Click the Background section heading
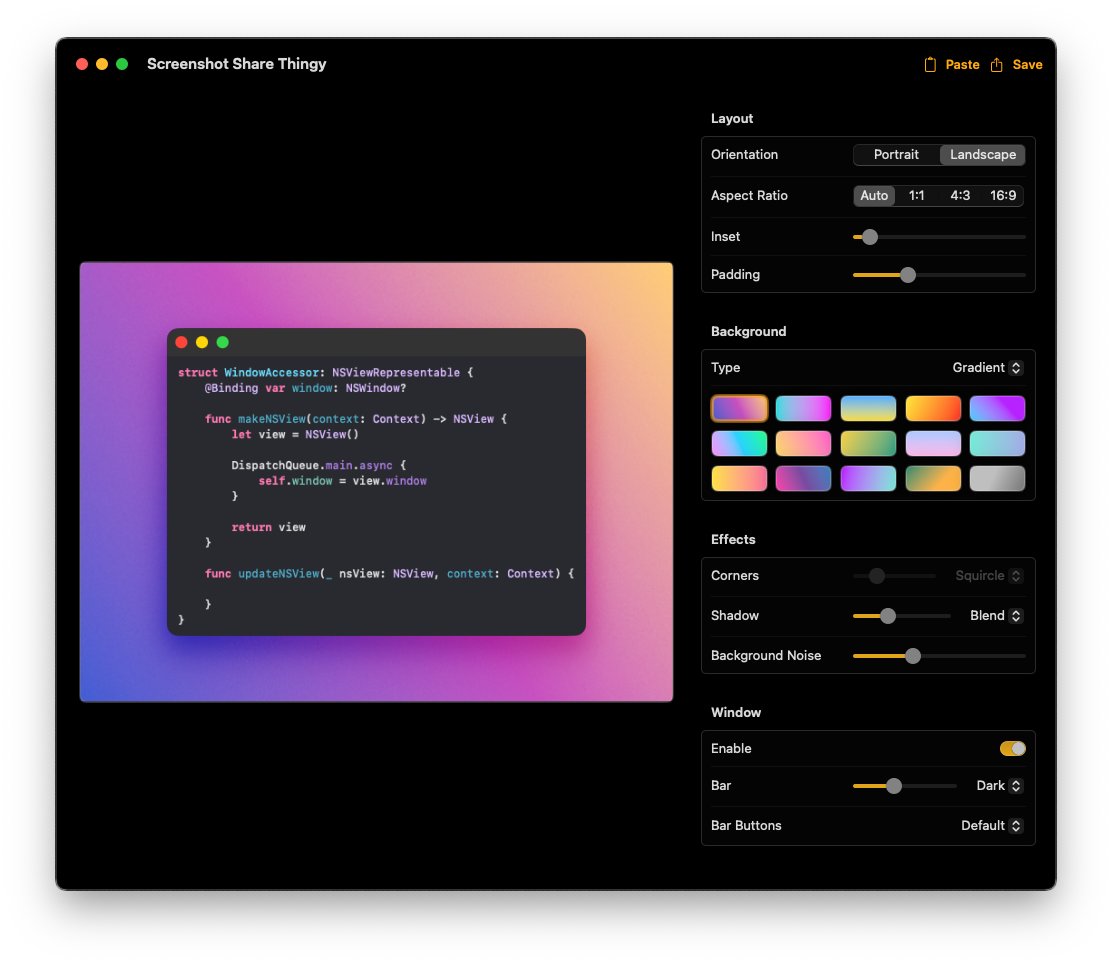1112x964 pixels. pyautogui.click(x=748, y=332)
